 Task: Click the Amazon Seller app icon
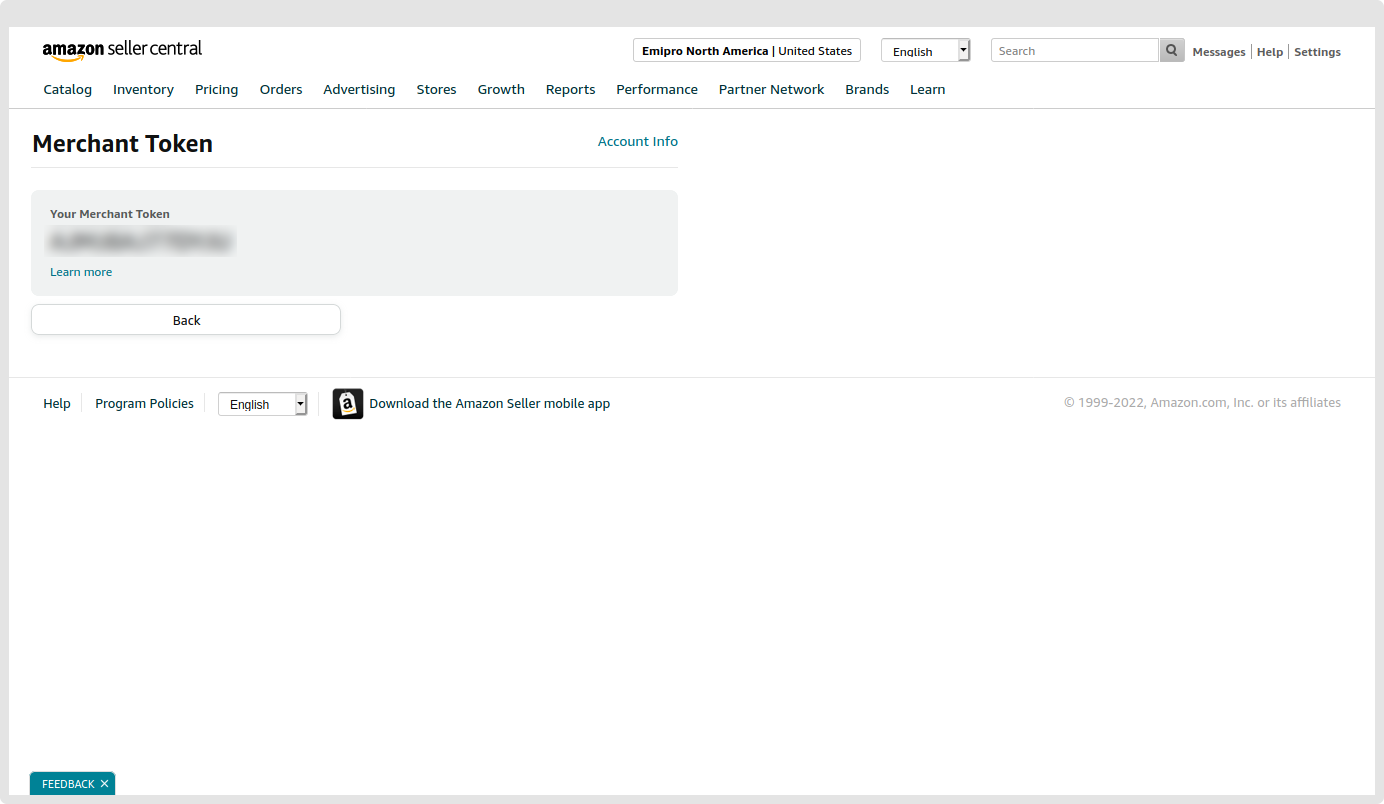[x=348, y=404]
